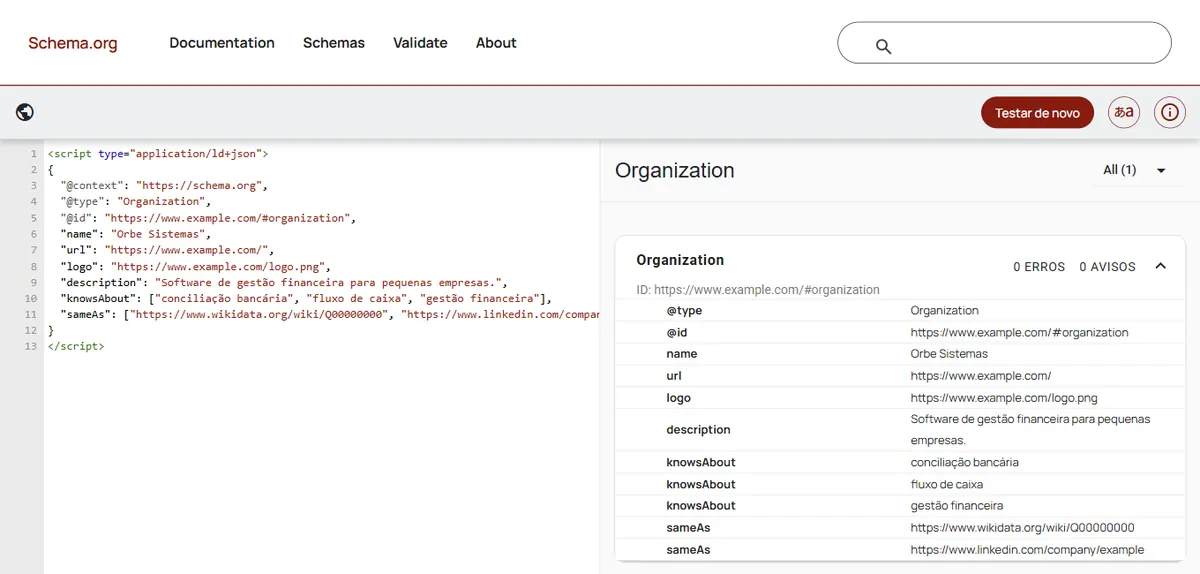Click the Organization results heading
Screen dimensions: 1200x574
click(x=675, y=170)
